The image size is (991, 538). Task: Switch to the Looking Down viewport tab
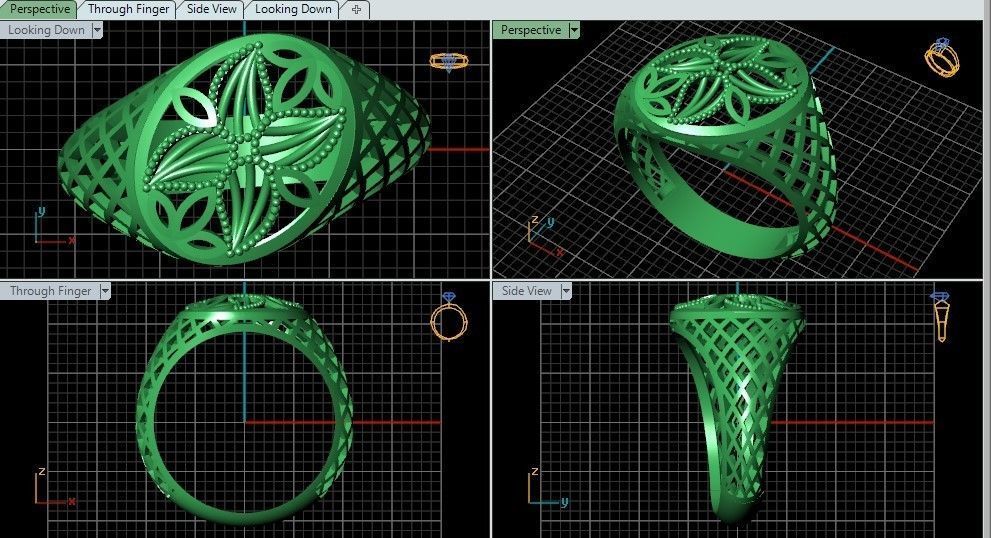tap(293, 9)
